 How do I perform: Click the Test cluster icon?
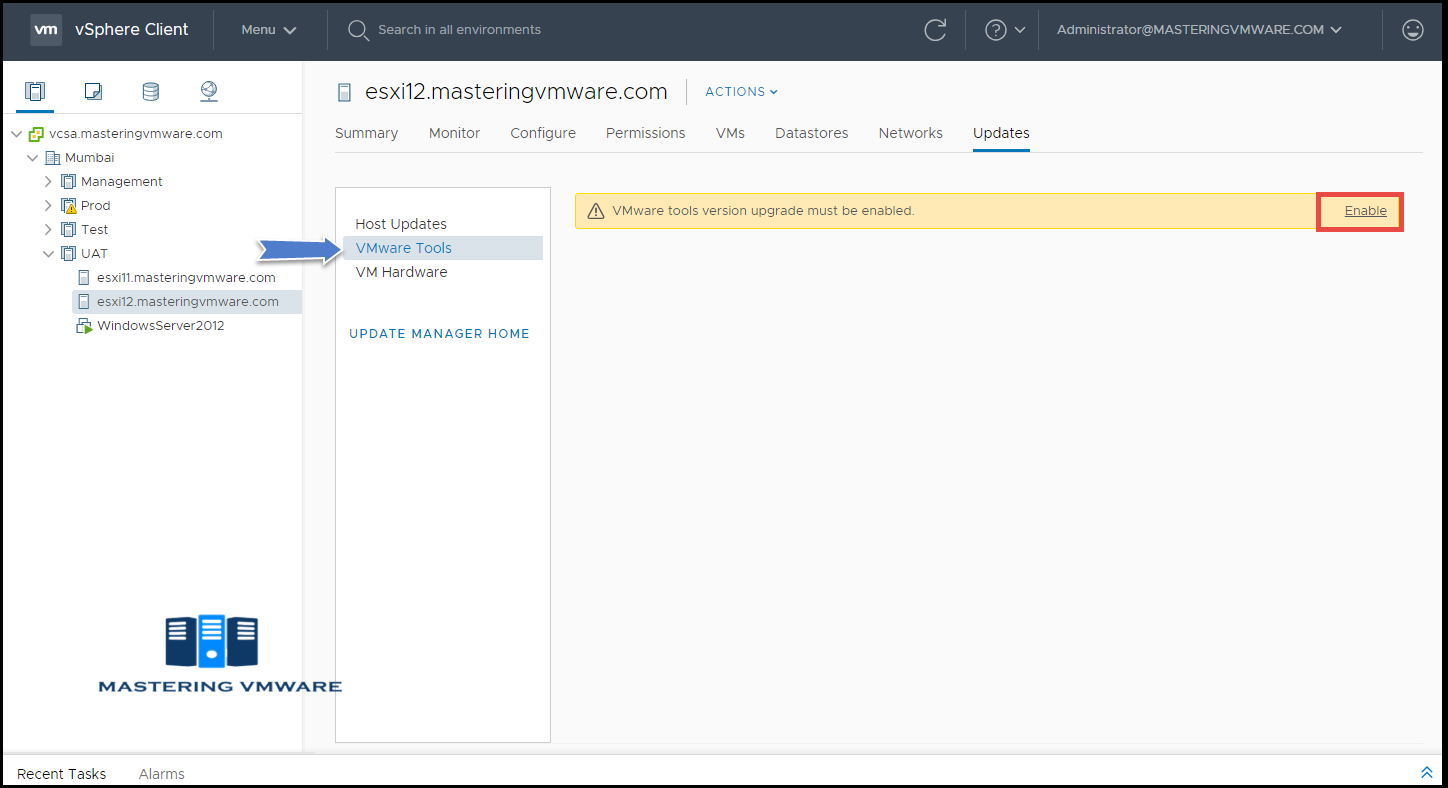(68, 229)
